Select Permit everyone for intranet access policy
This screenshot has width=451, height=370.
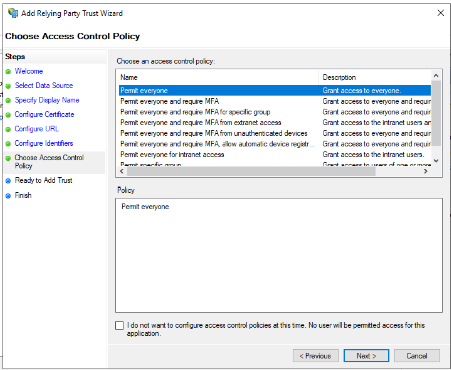pyautogui.click(x=275, y=154)
